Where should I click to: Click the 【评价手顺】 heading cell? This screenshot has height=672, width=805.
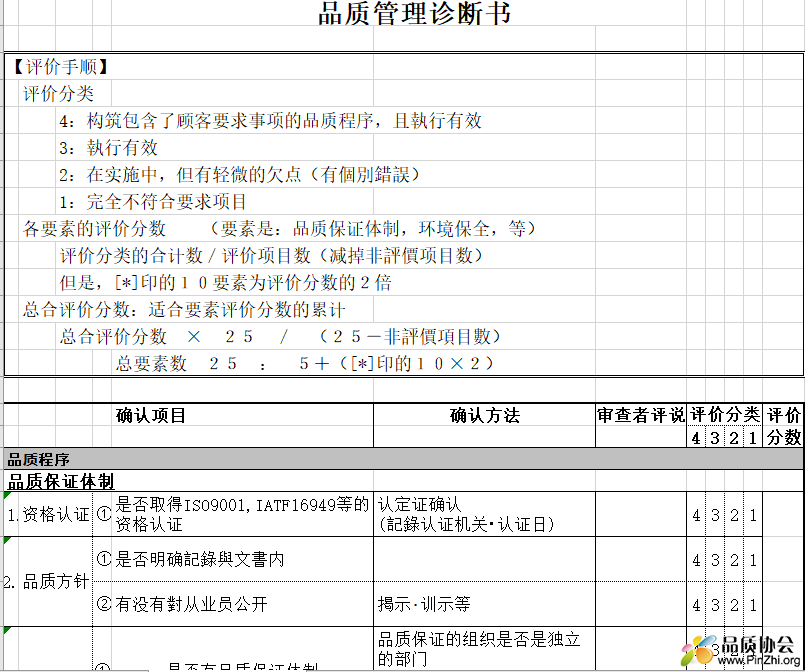point(60,67)
